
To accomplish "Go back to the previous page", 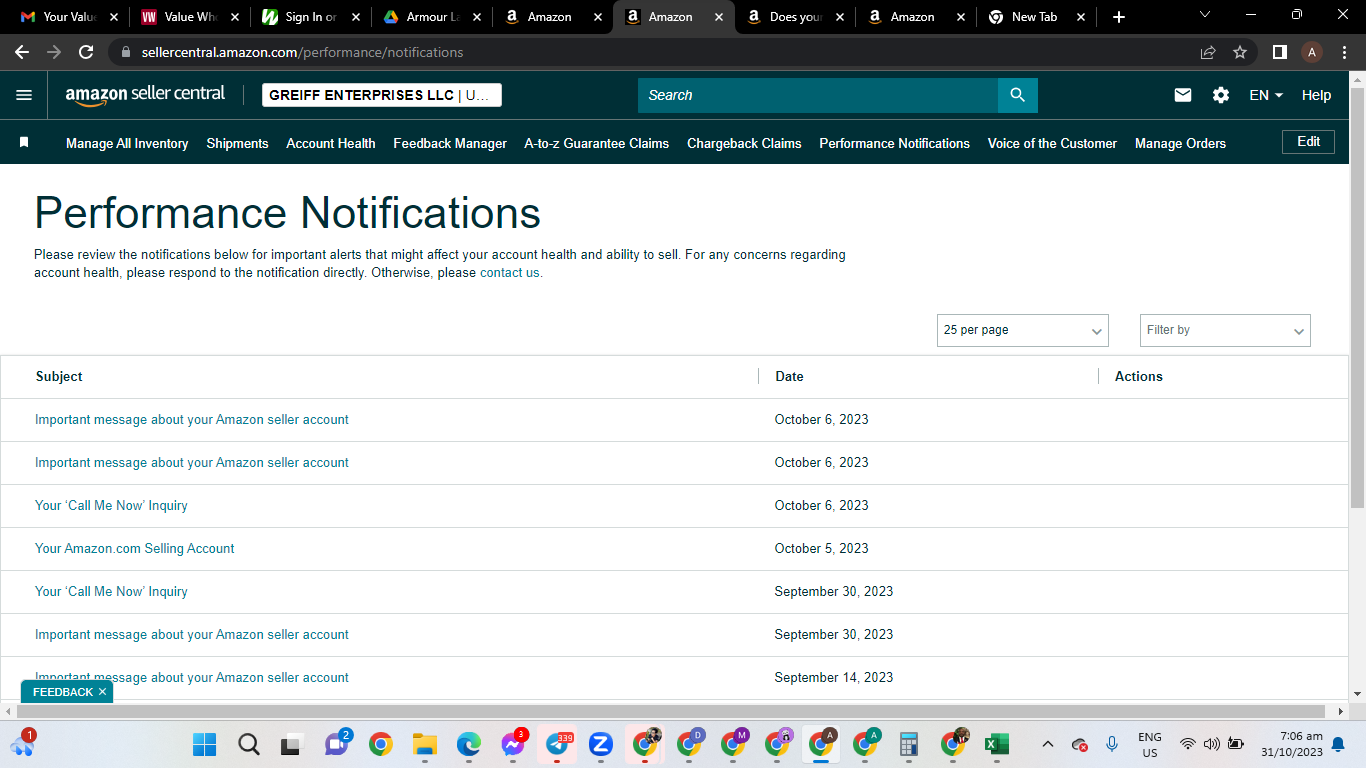I will (x=22, y=52).
